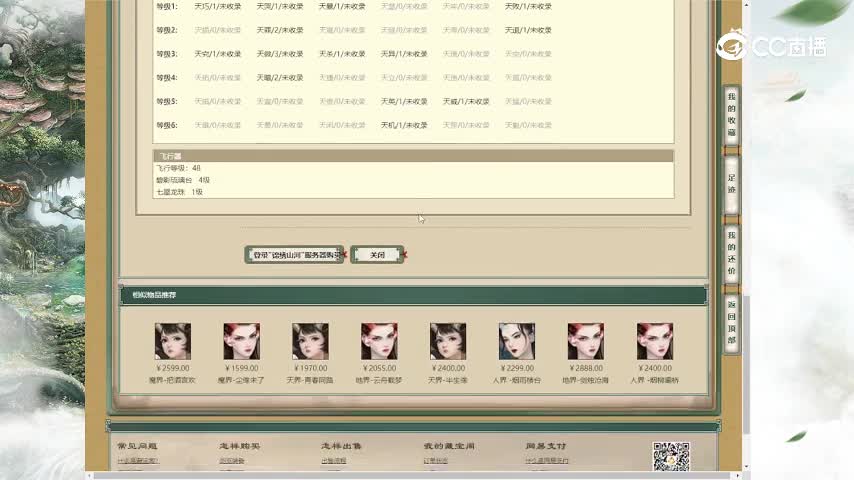Screen dimensions: 854x480
Task: Click the 常见问题 footer heading
Action: pos(137,446)
